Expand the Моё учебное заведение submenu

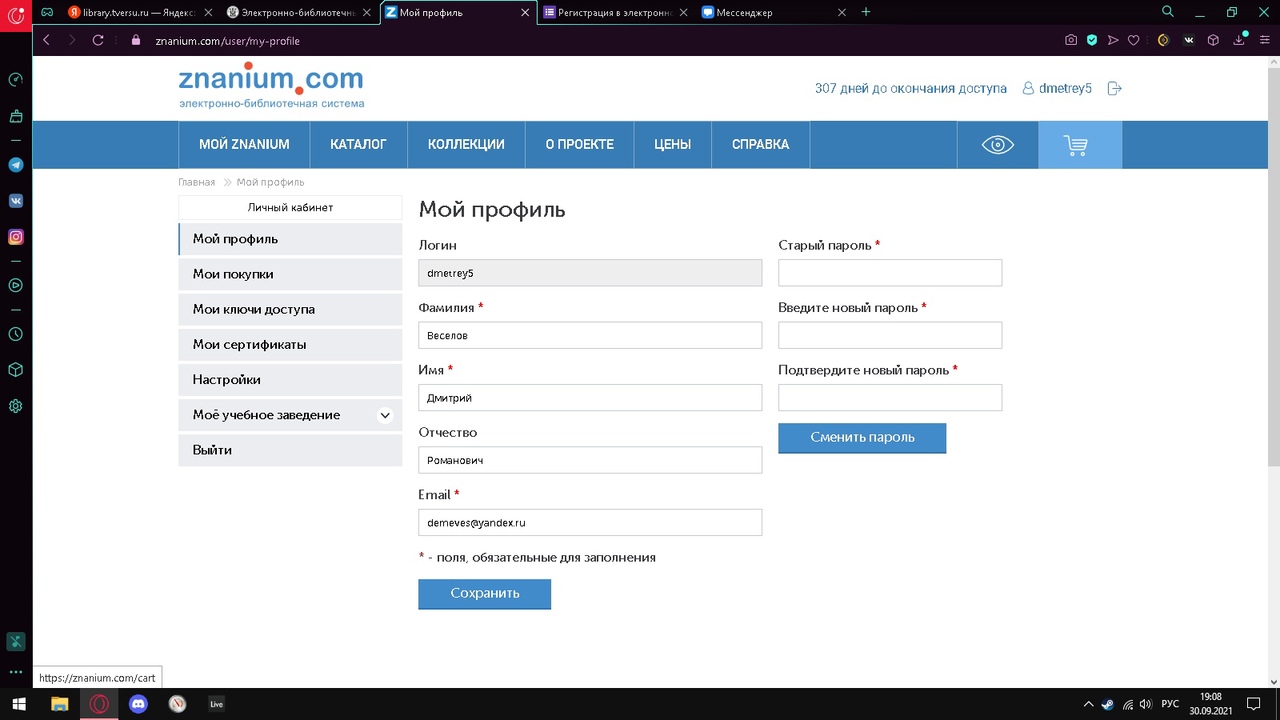click(x=385, y=415)
